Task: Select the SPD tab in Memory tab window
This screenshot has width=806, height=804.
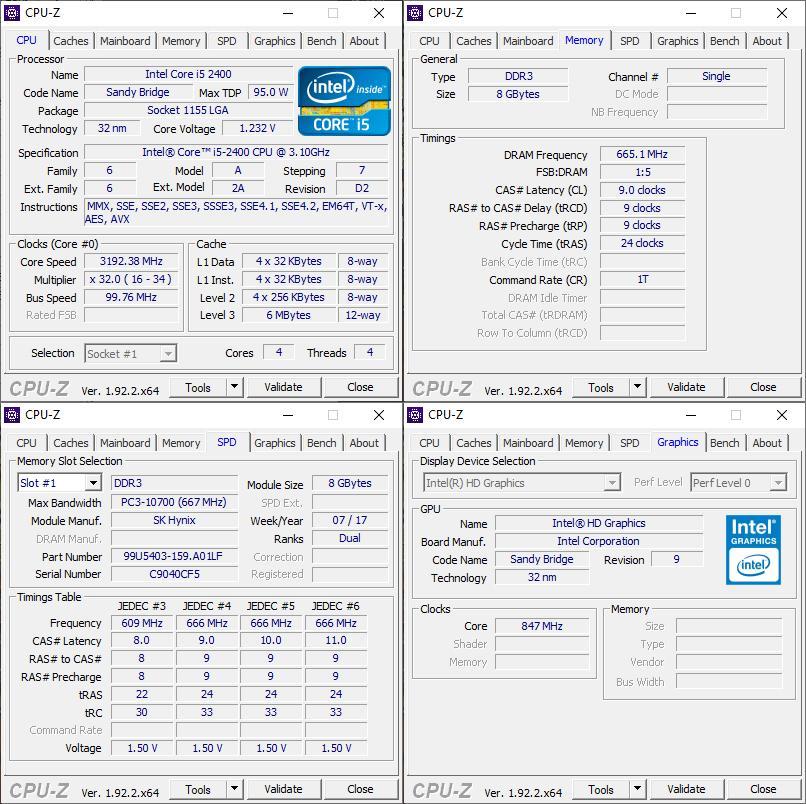Action: click(629, 41)
